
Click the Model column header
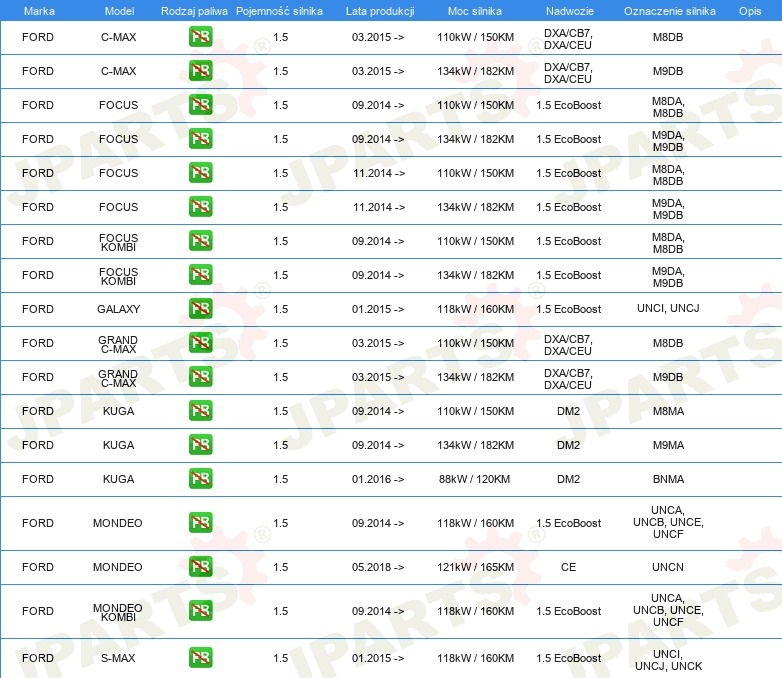coord(119,11)
